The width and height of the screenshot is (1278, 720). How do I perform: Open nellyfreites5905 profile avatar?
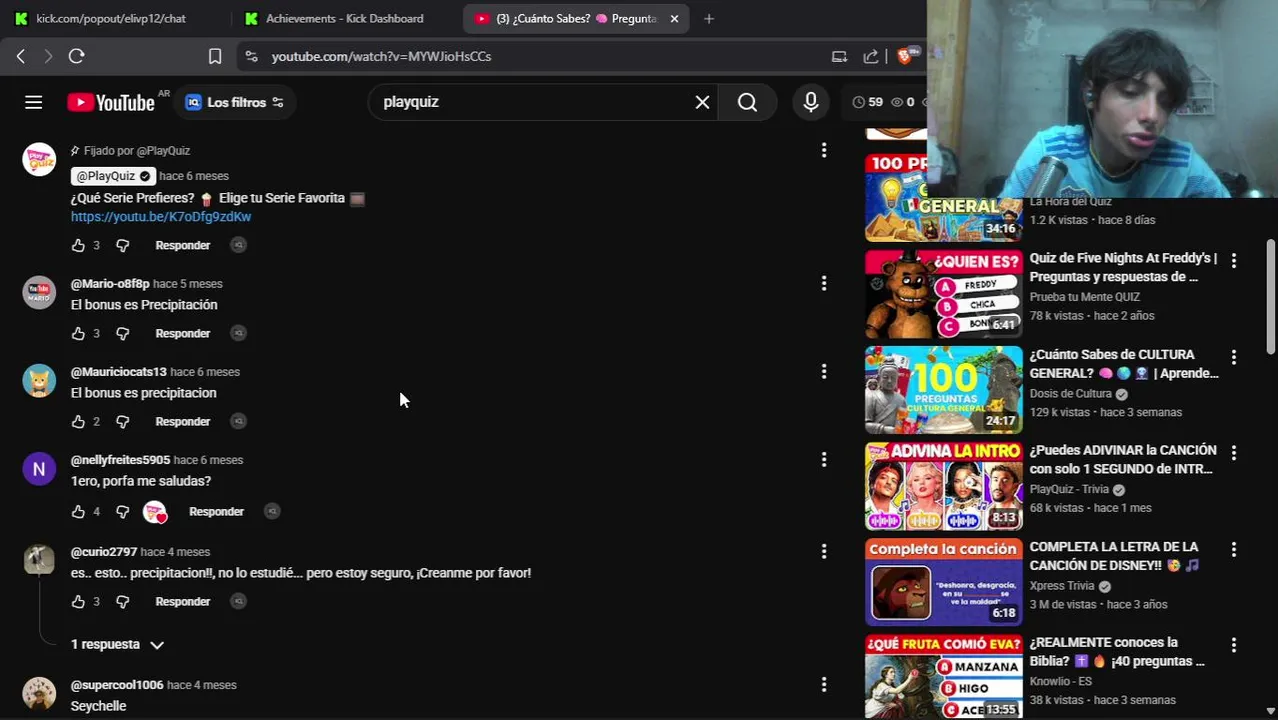(x=39, y=468)
